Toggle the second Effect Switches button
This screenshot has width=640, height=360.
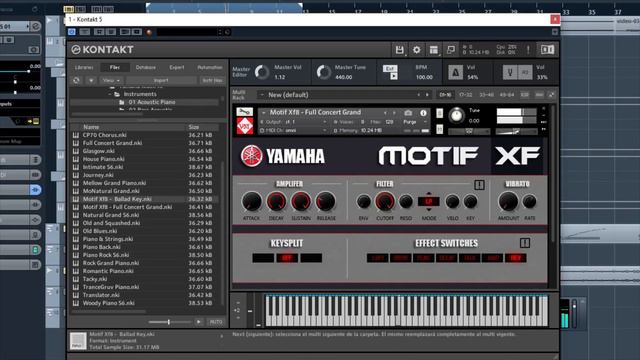click(400, 258)
